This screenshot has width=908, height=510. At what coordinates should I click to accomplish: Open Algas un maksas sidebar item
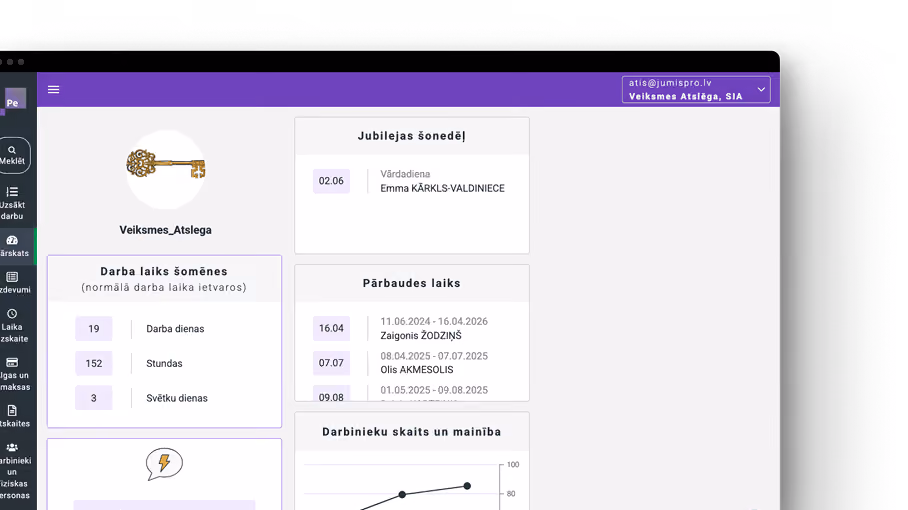[x=14, y=374]
